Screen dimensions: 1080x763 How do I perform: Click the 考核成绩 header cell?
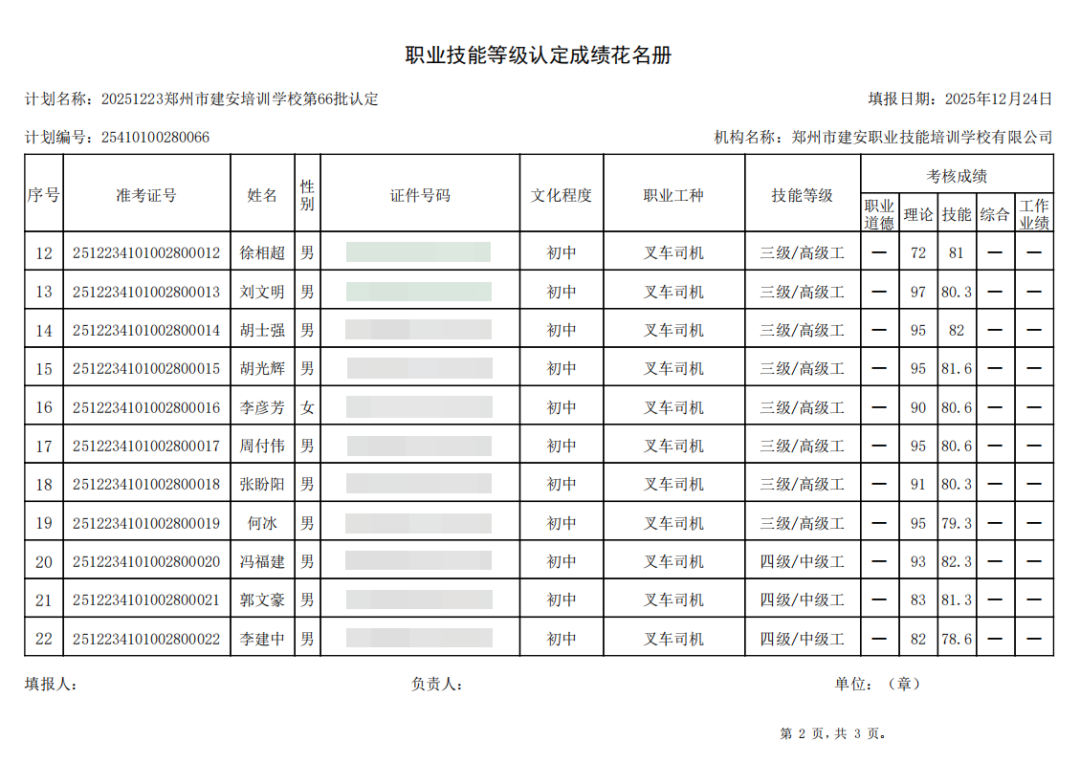point(957,176)
